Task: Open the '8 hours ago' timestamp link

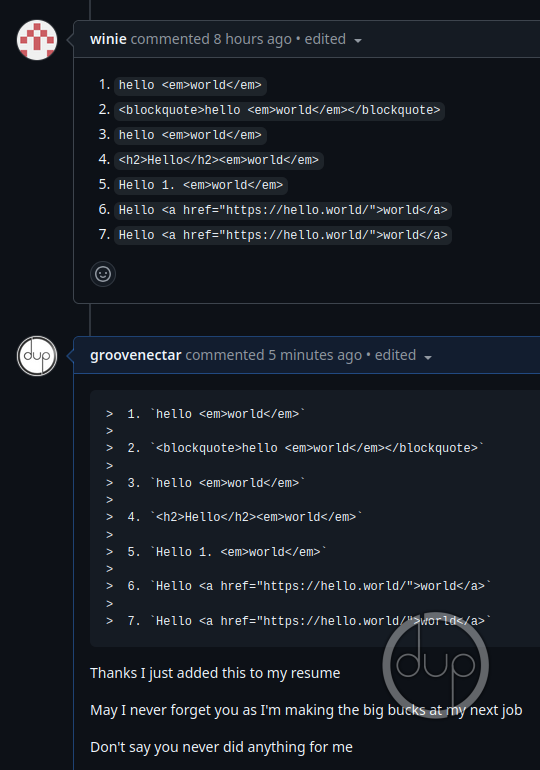Action: coord(252,39)
